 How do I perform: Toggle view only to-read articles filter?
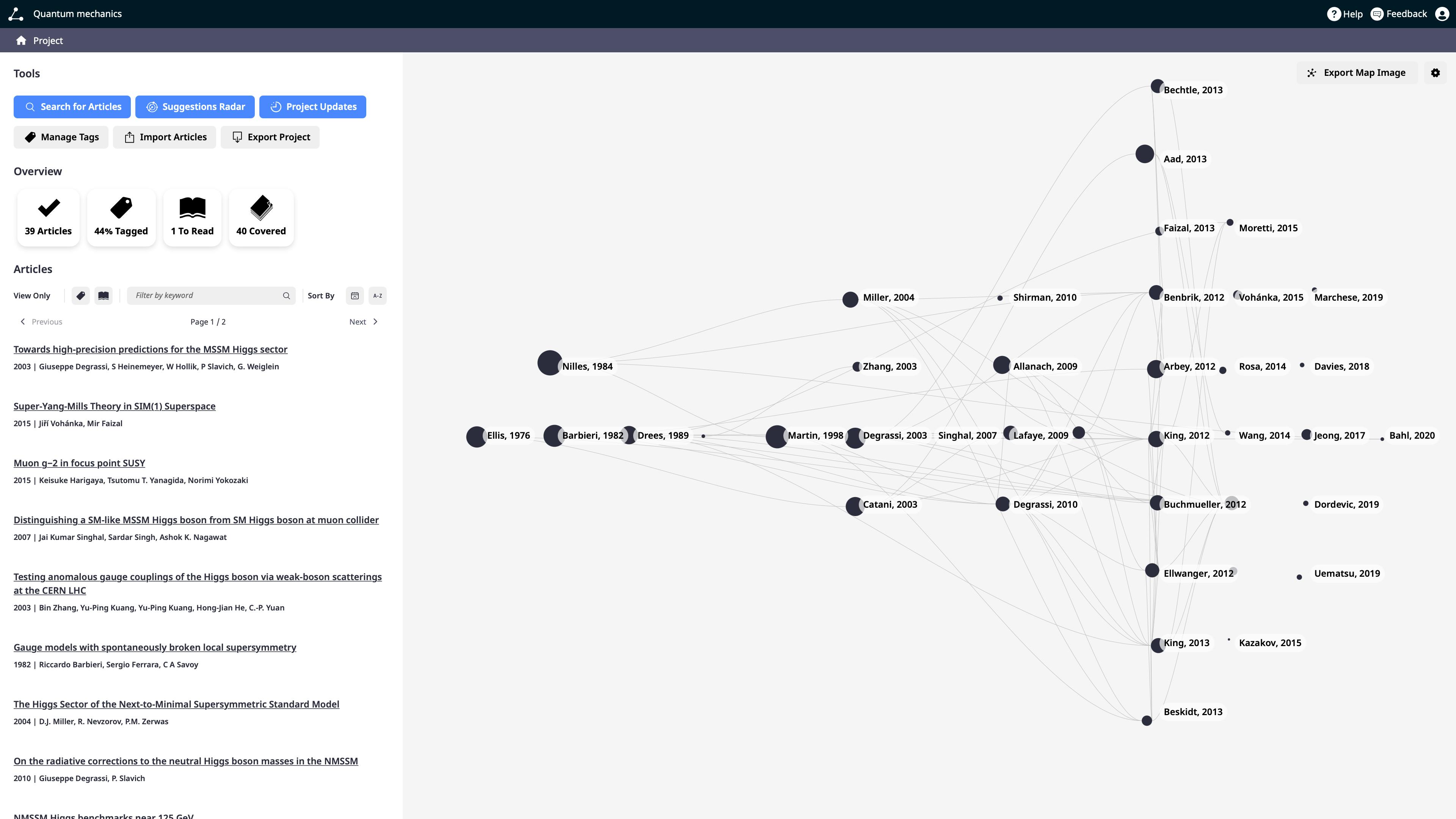pyautogui.click(x=104, y=296)
